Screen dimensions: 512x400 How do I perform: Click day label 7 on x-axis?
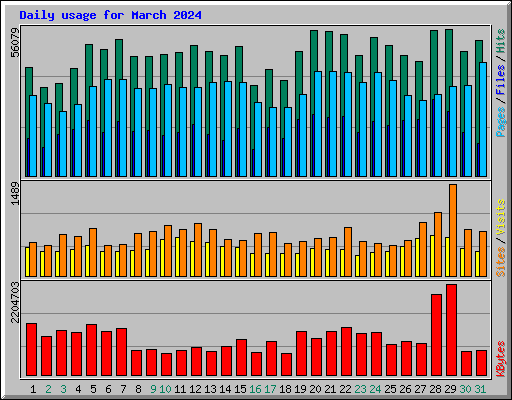tap(123, 389)
